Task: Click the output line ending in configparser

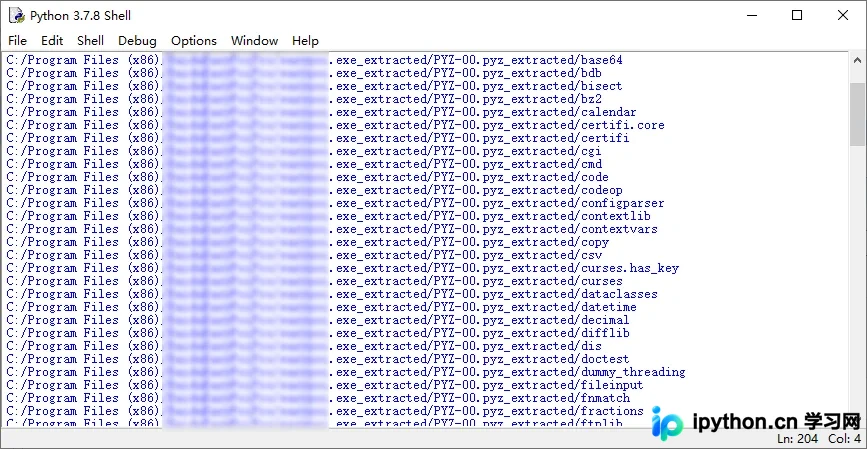Action: click(336, 203)
